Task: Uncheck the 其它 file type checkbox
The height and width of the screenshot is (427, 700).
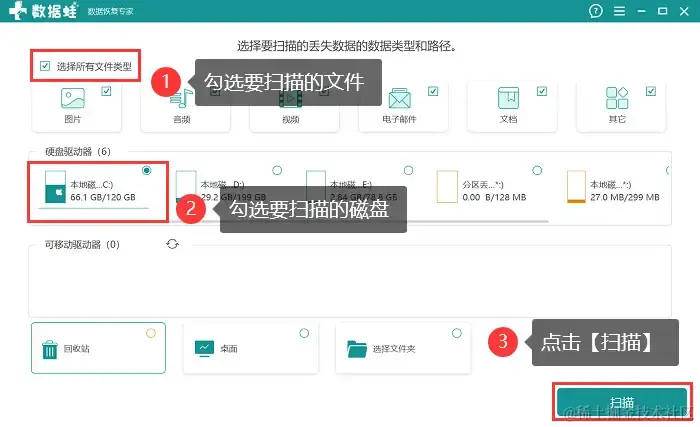Action: [651, 91]
